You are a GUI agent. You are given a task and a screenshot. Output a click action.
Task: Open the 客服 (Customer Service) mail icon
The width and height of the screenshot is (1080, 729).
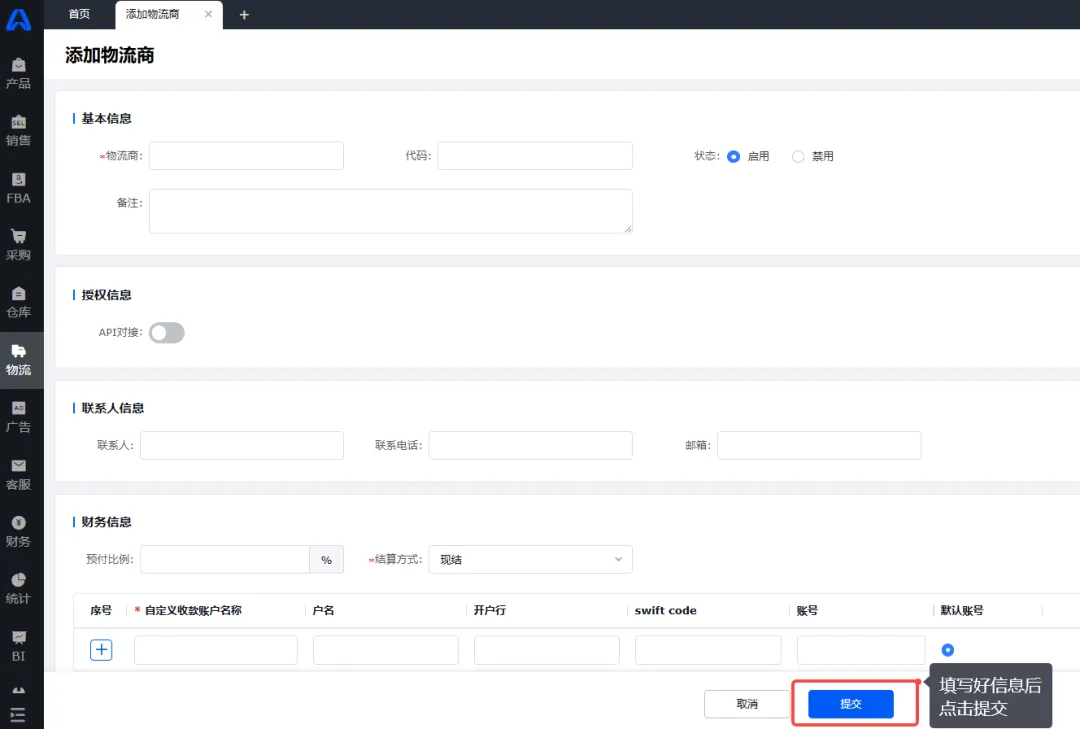pos(18,467)
